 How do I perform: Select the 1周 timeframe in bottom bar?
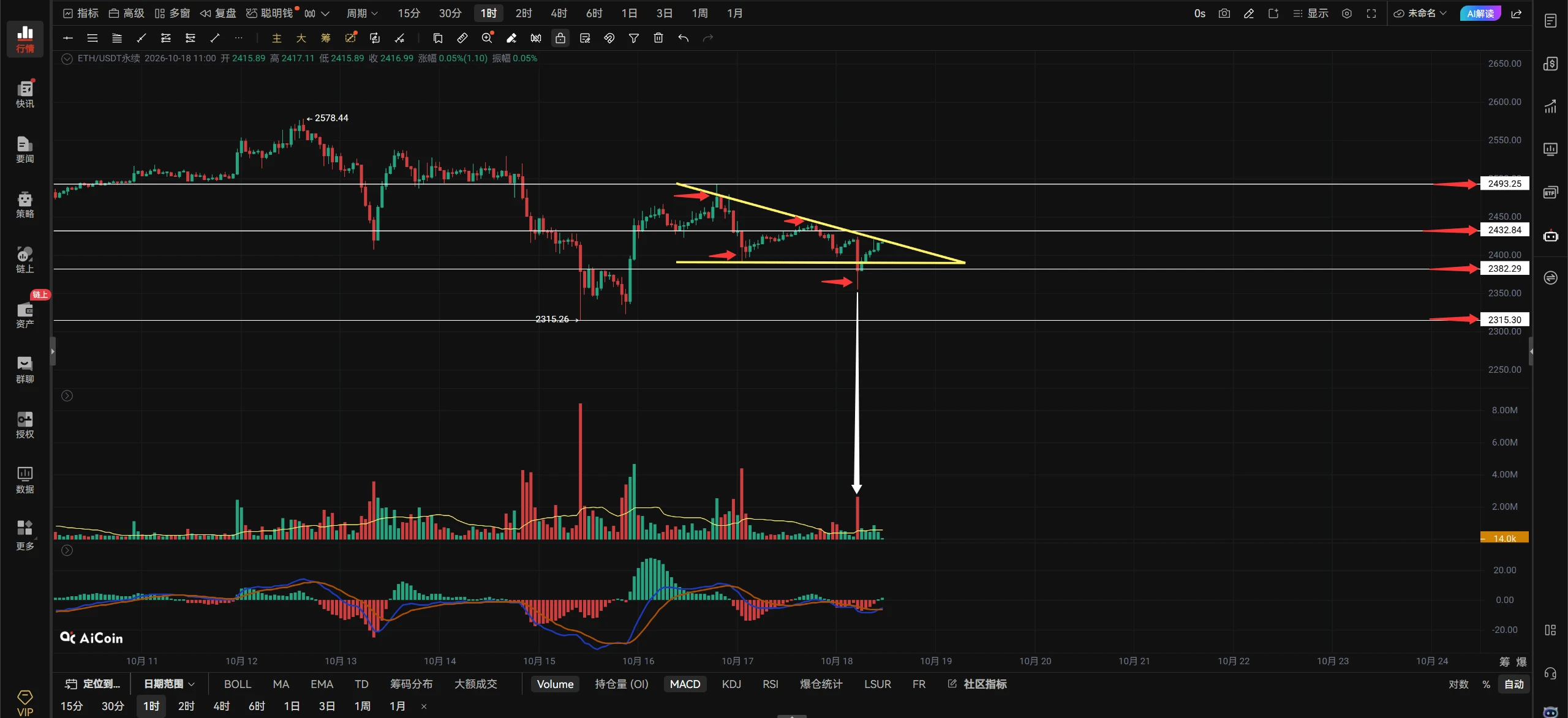tap(362, 706)
